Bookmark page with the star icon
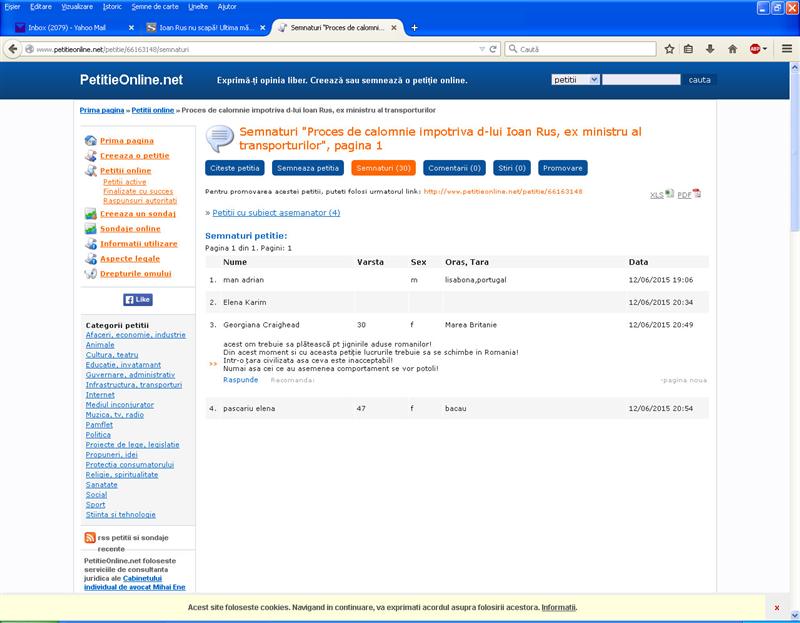The width and height of the screenshot is (800, 623). tap(669, 49)
